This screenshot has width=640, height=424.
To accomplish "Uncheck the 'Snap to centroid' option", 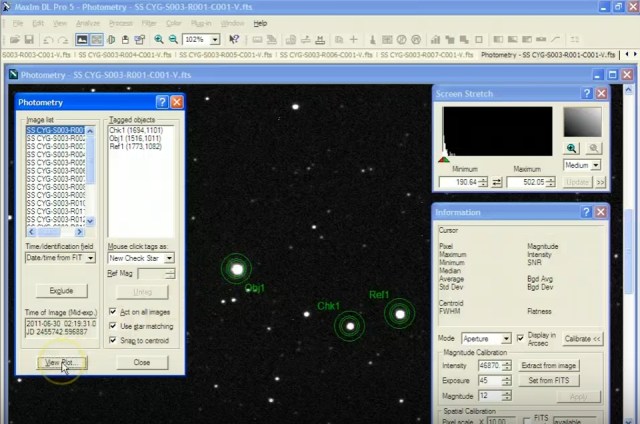I will [x=113, y=339].
